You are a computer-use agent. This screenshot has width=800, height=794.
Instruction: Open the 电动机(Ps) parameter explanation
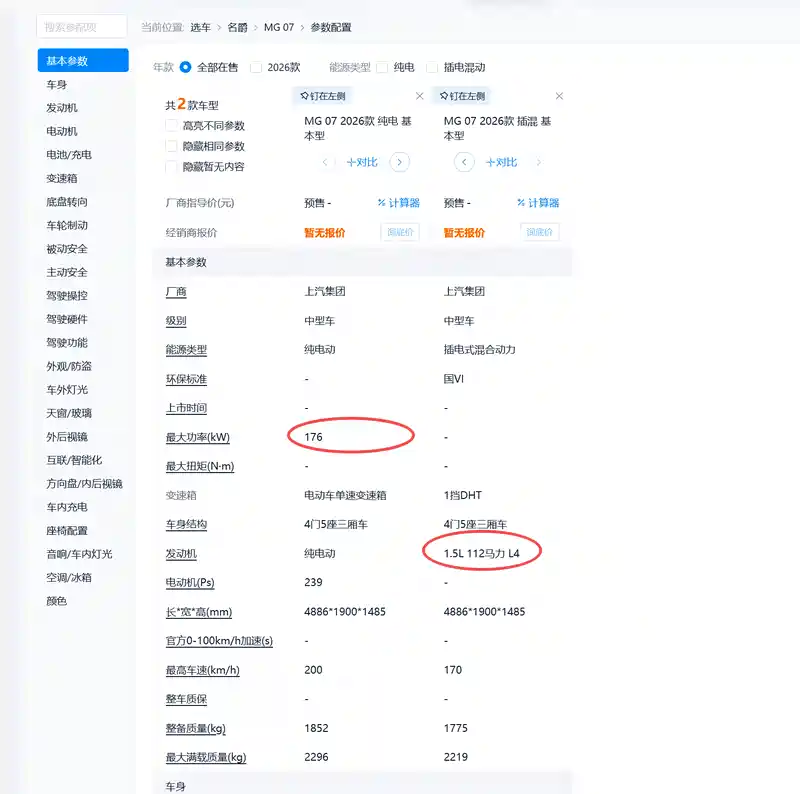[x=190, y=583]
